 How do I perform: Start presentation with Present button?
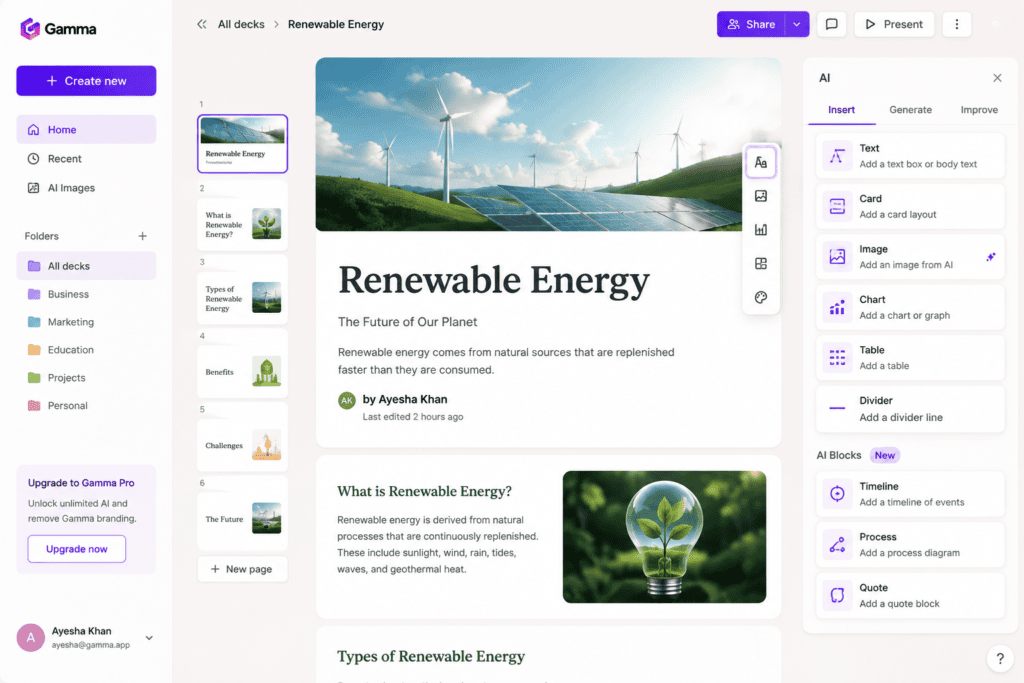click(894, 24)
